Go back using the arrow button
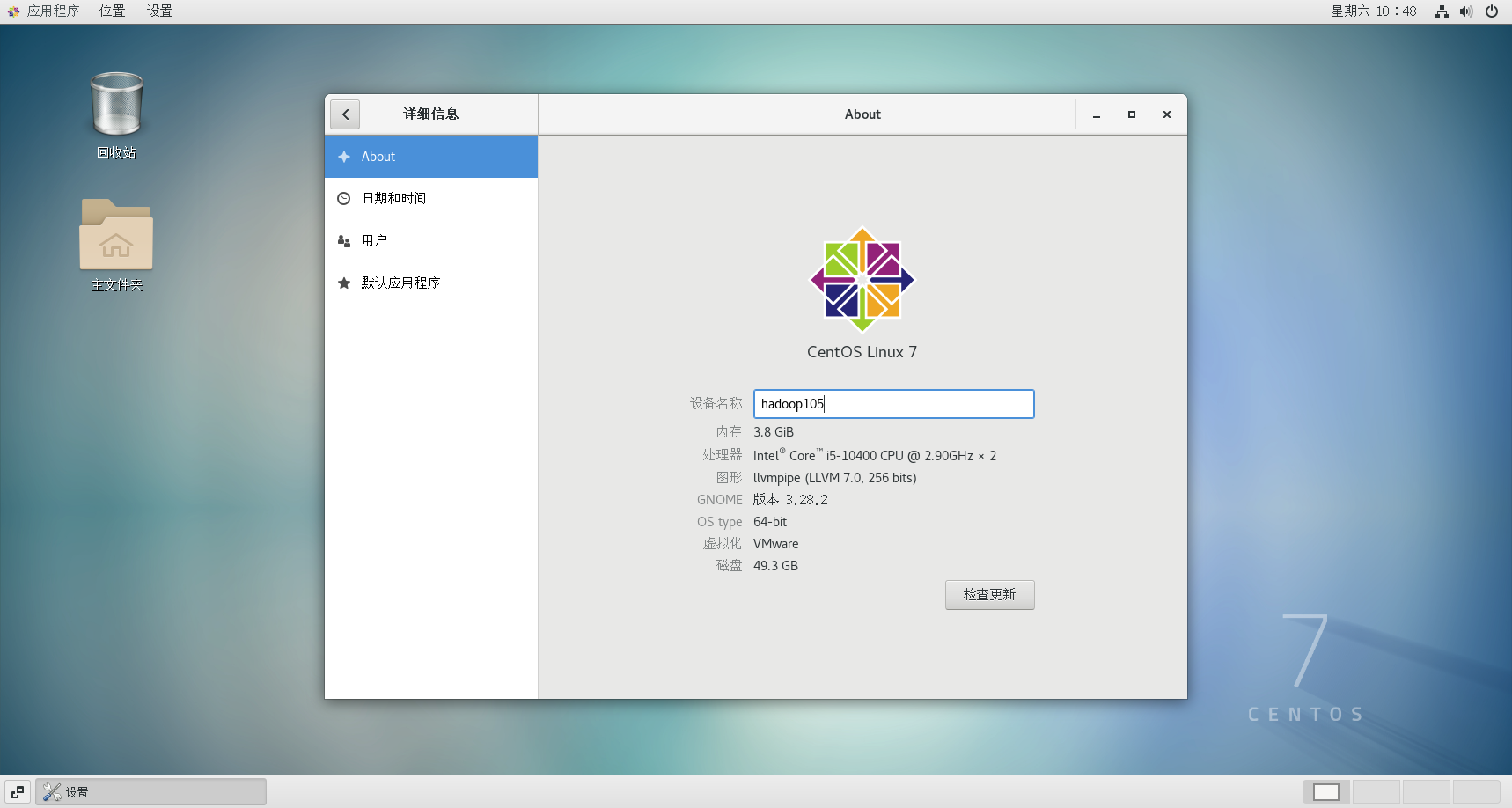The width and height of the screenshot is (1512, 808). tap(345, 114)
